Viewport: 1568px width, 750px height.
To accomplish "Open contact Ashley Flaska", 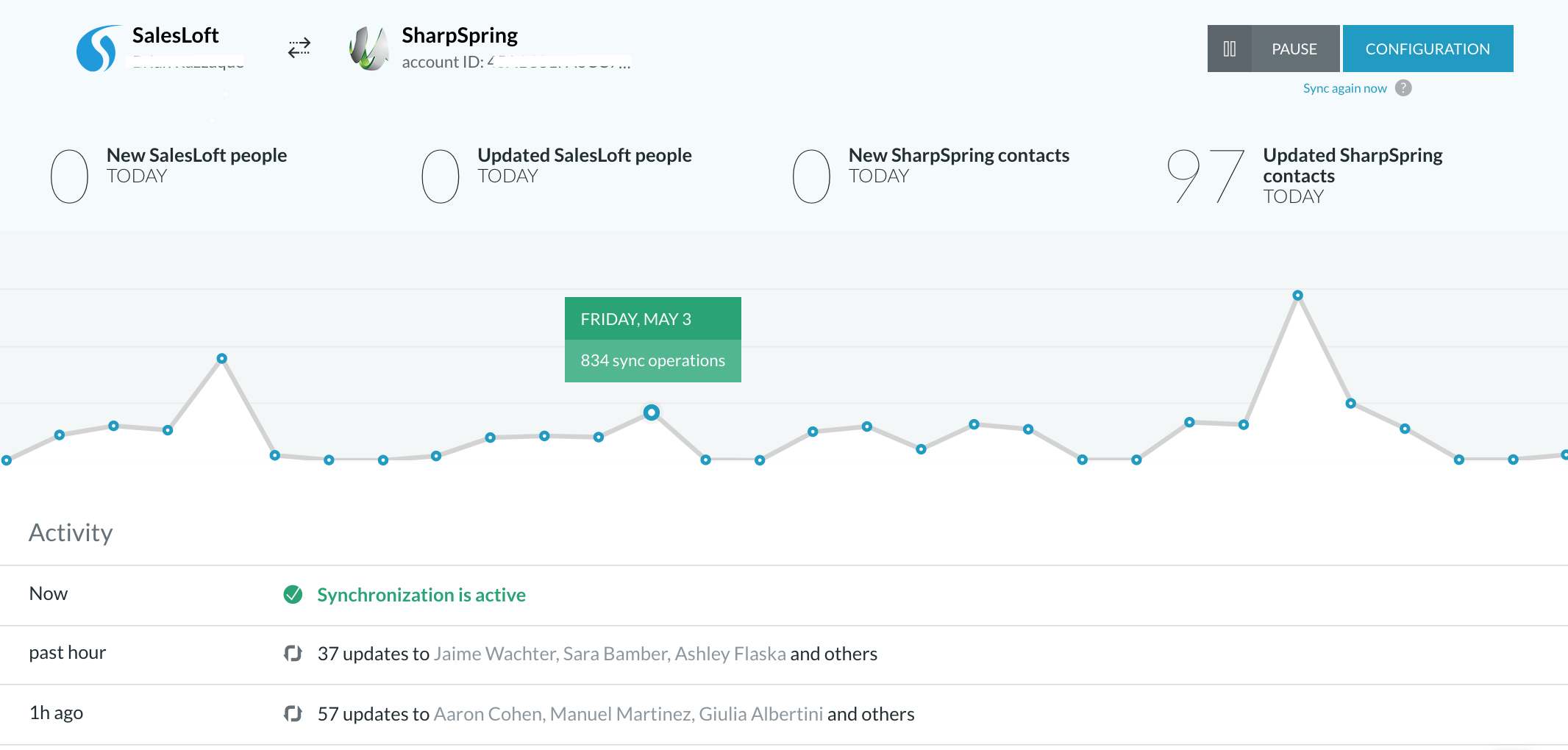I will (730, 654).
